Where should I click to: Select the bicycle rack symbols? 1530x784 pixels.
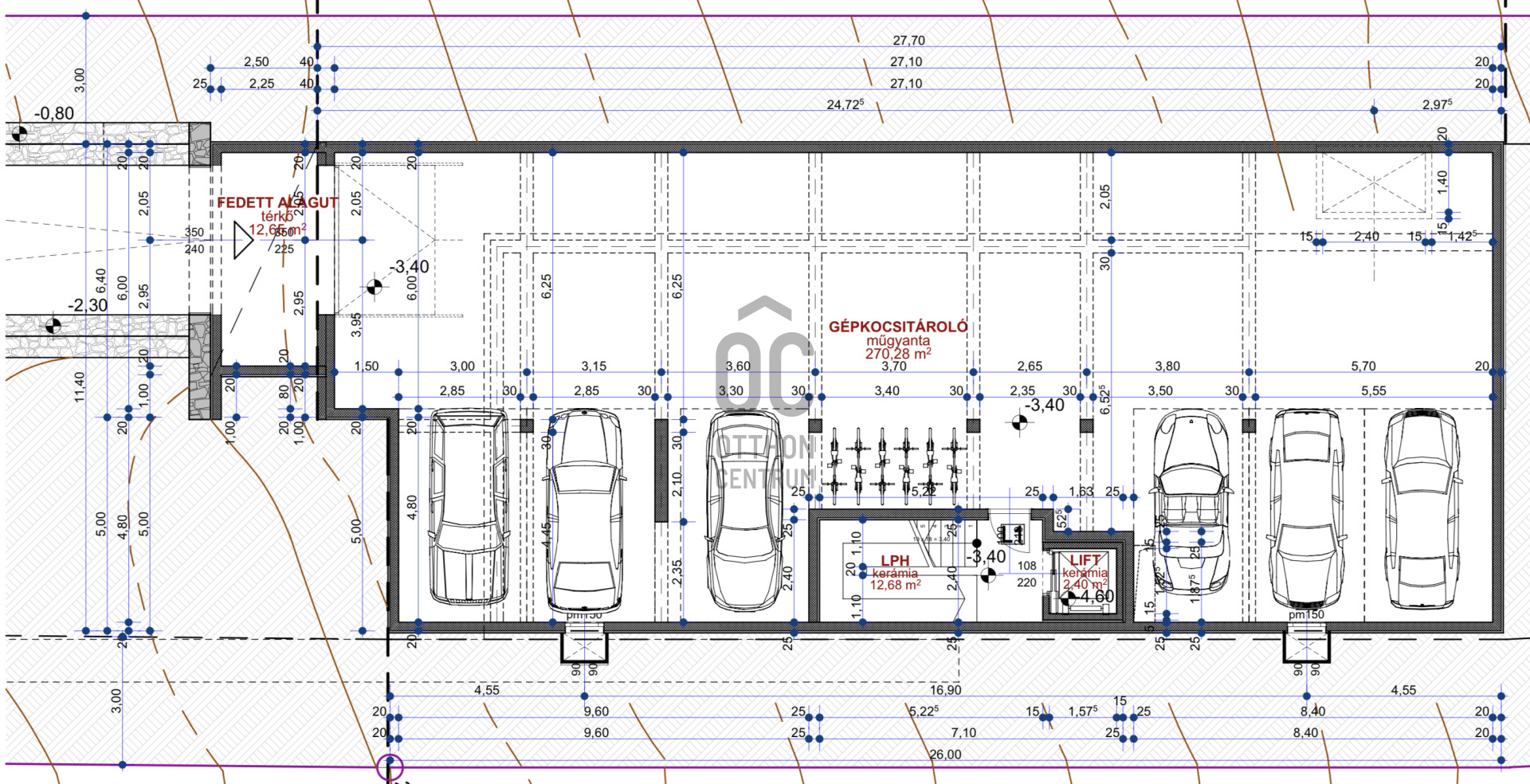tap(893, 465)
